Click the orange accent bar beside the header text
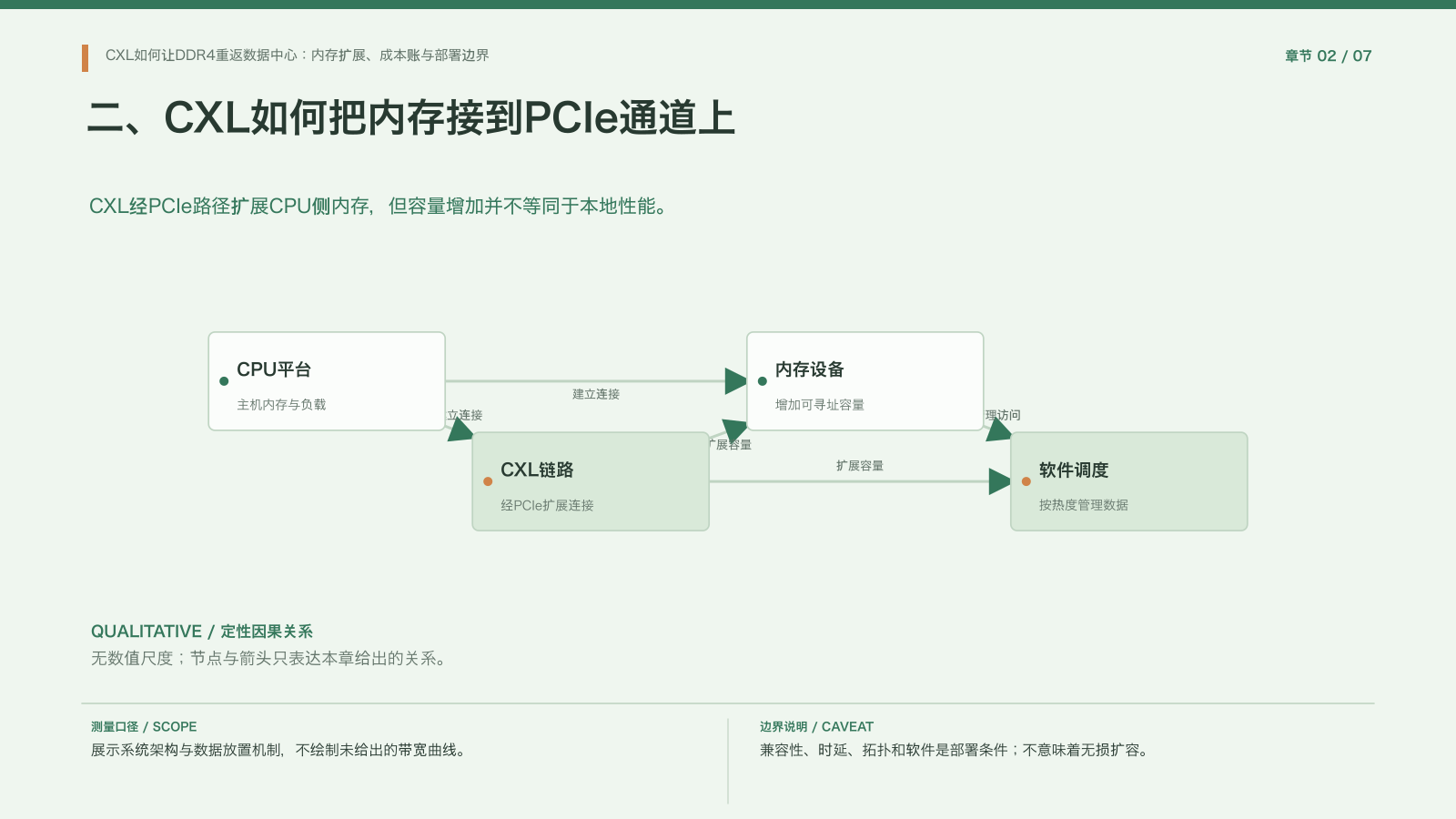The height and width of the screenshot is (819, 1456). tap(85, 58)
